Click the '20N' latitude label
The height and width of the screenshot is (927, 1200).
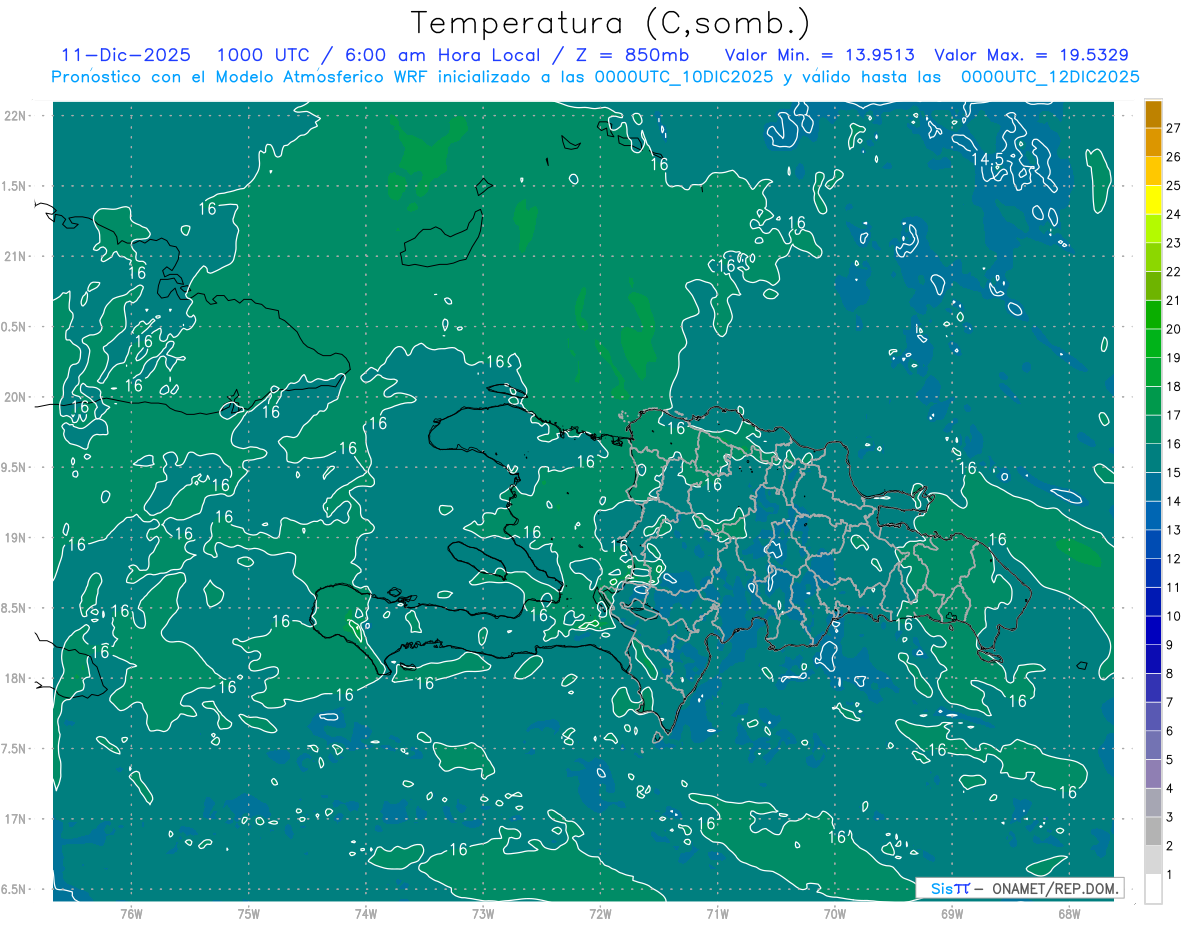[x=16, y=397]
